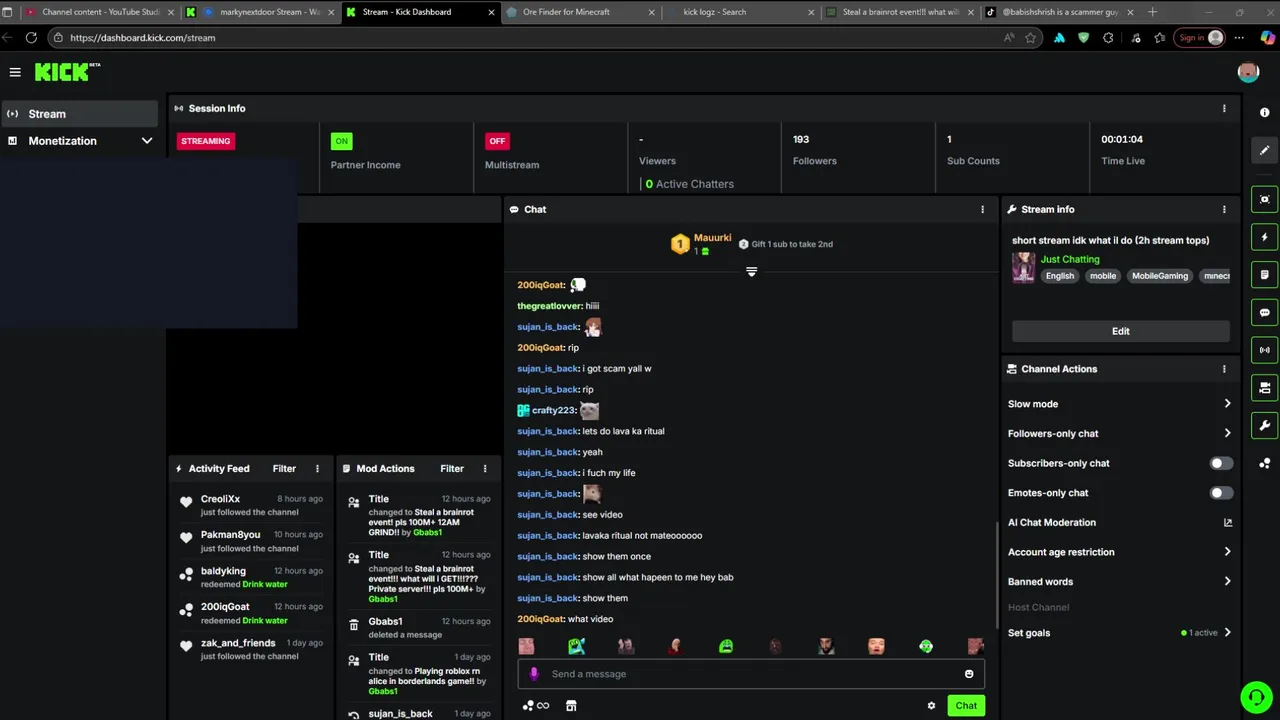Click the pencil edit icon in right sidebar
The image size is (1280, 720).
coord(1265,151)
